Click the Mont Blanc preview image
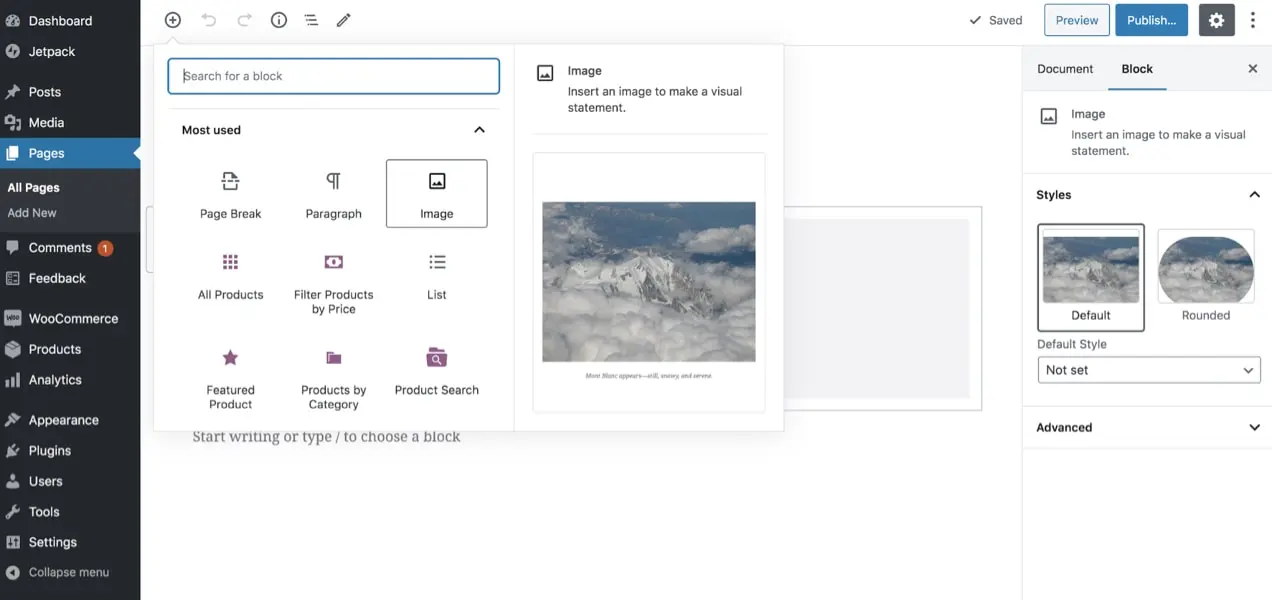Image resolution: width=1272 pixels, height=600 pixels. click(x=649, y=282)
